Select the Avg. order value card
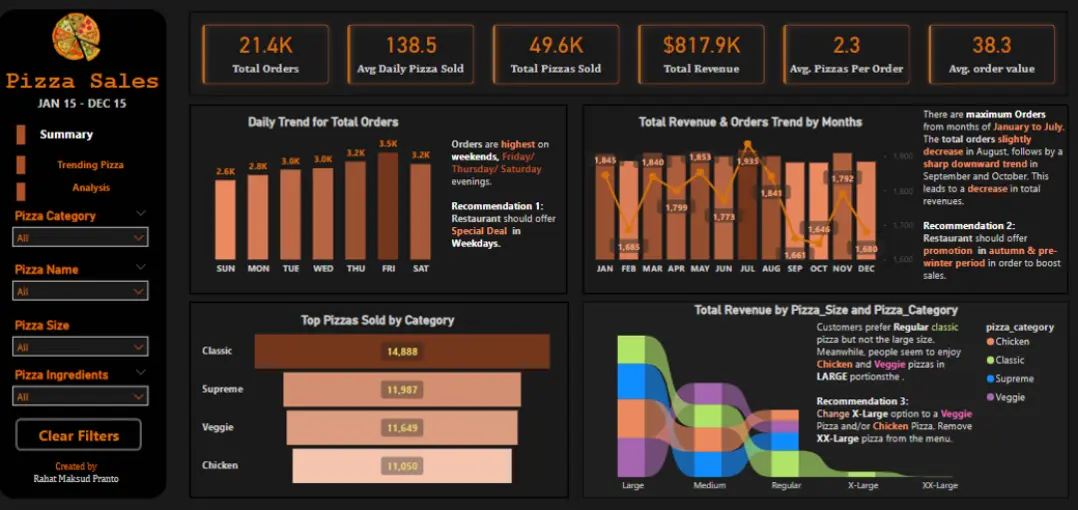Viewport: 1078px width, 510px height. pyautogui.click(x=991, y=54)
